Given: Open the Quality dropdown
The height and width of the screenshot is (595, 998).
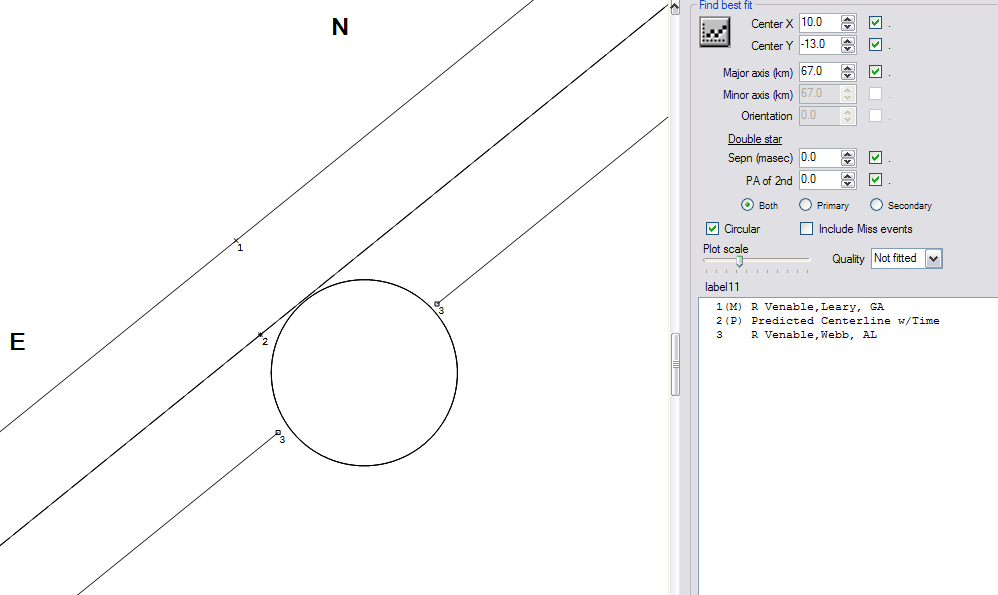Looking at the screenshot, I should tap(933, 258).
